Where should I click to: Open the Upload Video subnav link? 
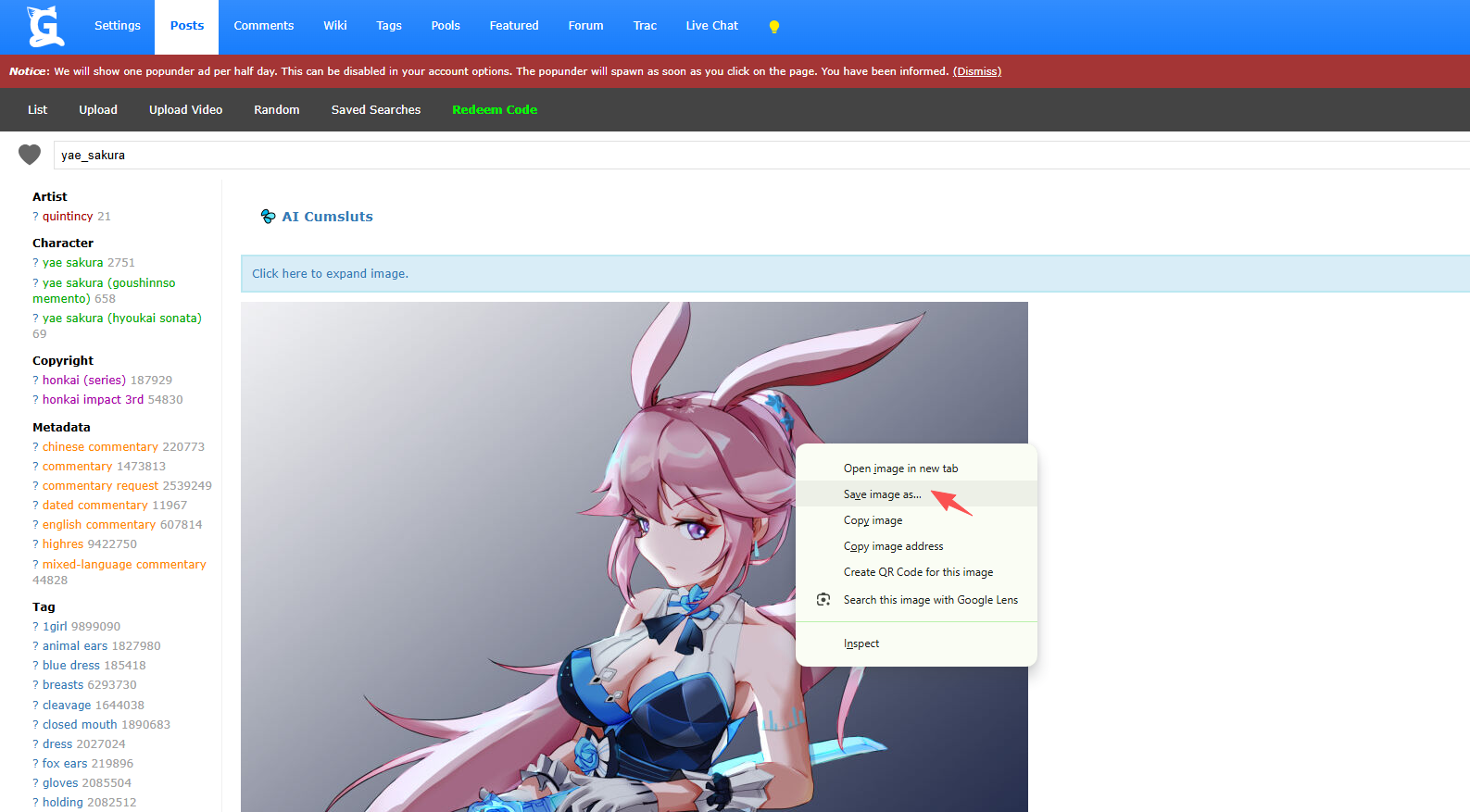(186, 110)
